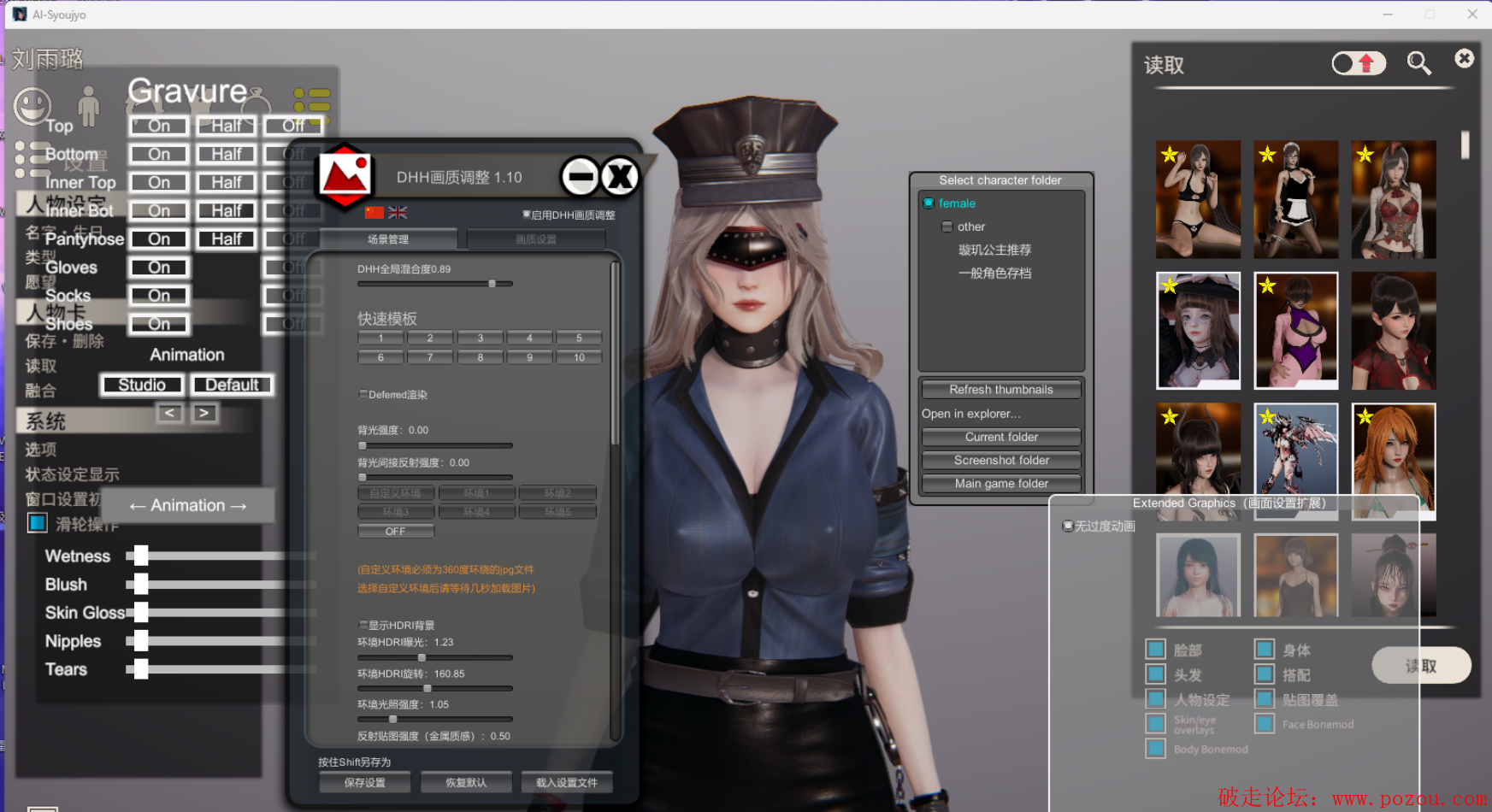The width and height of the screenshot is (1492, 812).
Task: Toggle the Body Bonemod checkbox
Action: coord(1155,749)
